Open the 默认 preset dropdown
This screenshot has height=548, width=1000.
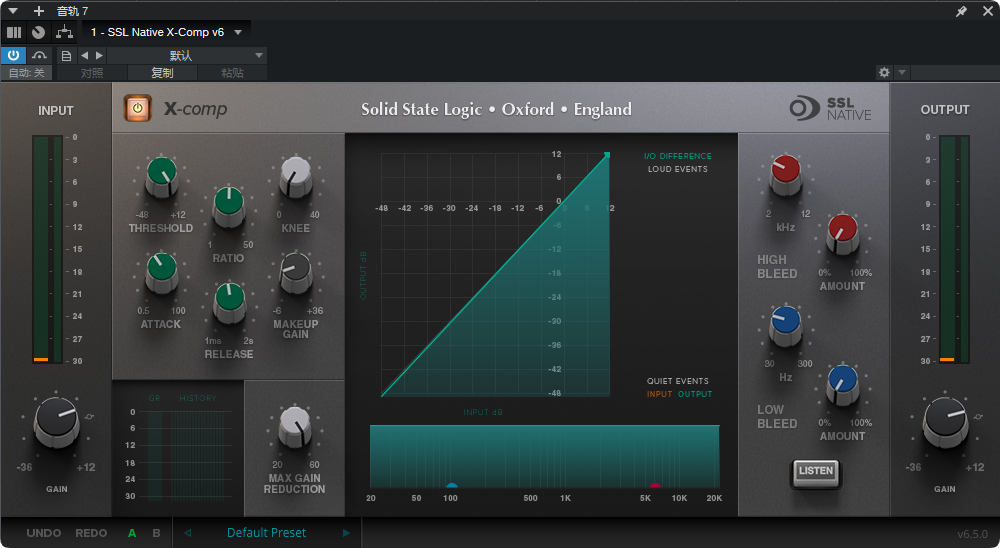coord(186,56)
